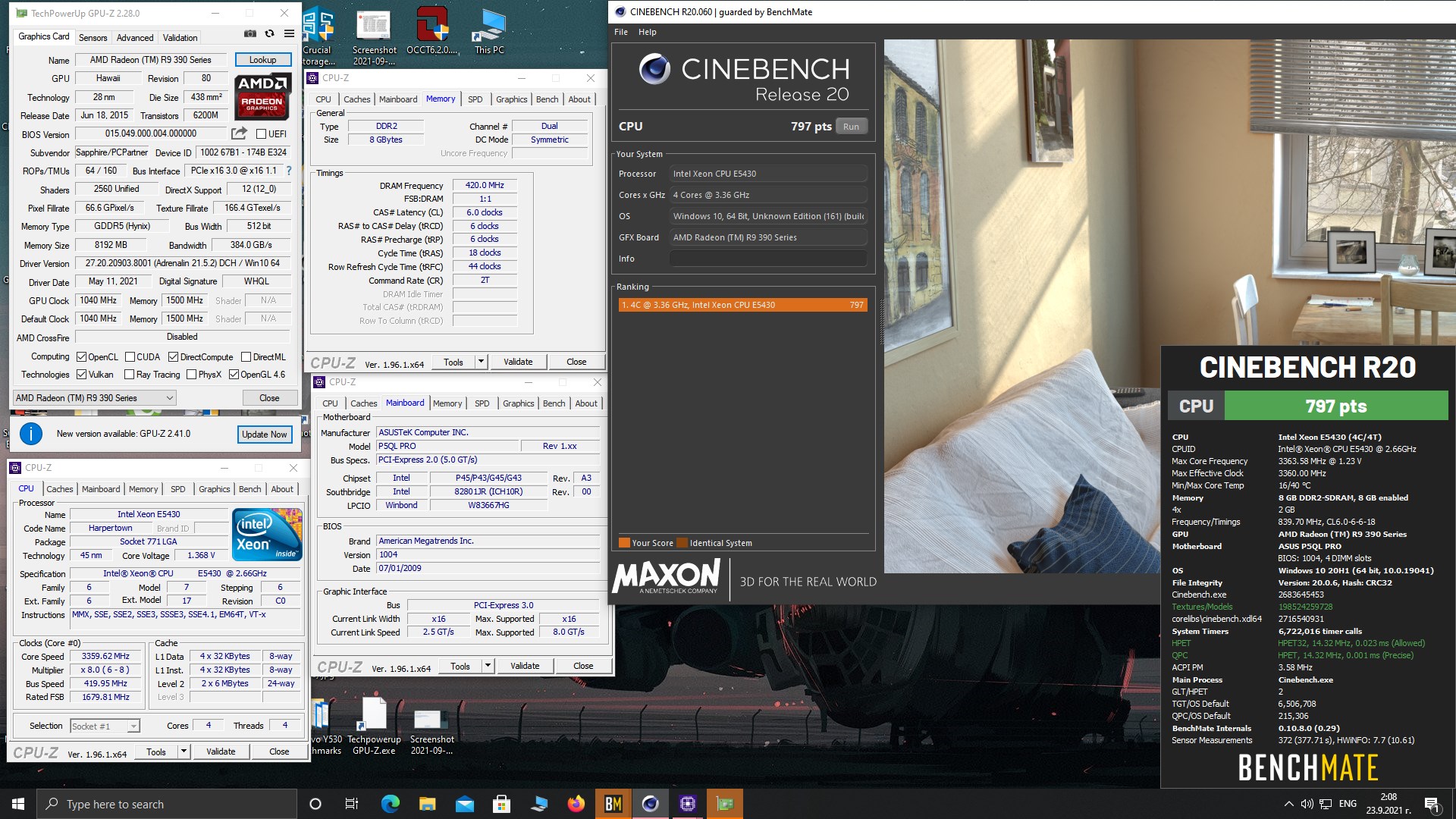1456x819 pixels.
Task: Toggle the PhysX checkbox
Action: pyautogui.click(x=191, y=375)
